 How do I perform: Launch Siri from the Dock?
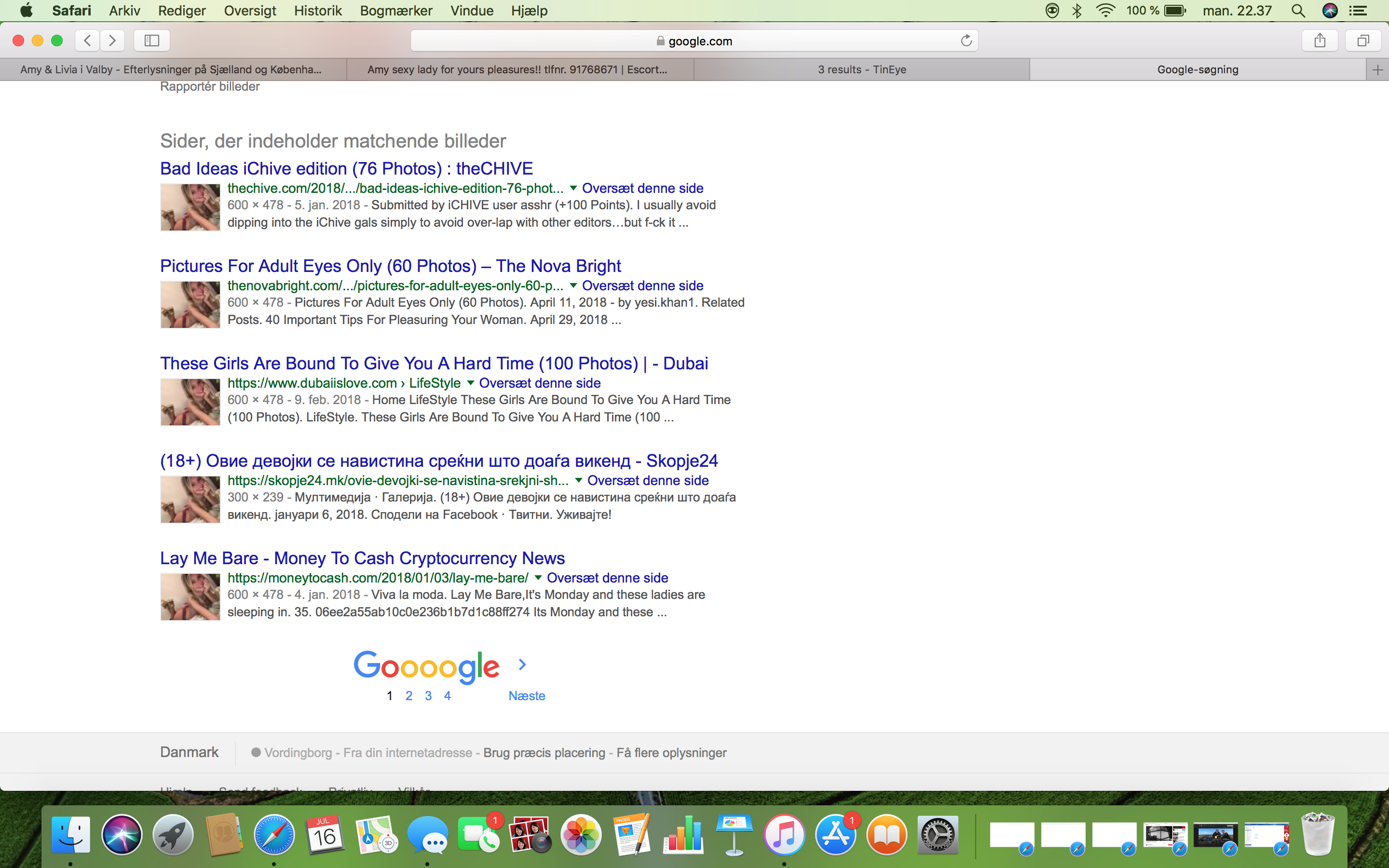click(122, 834)
